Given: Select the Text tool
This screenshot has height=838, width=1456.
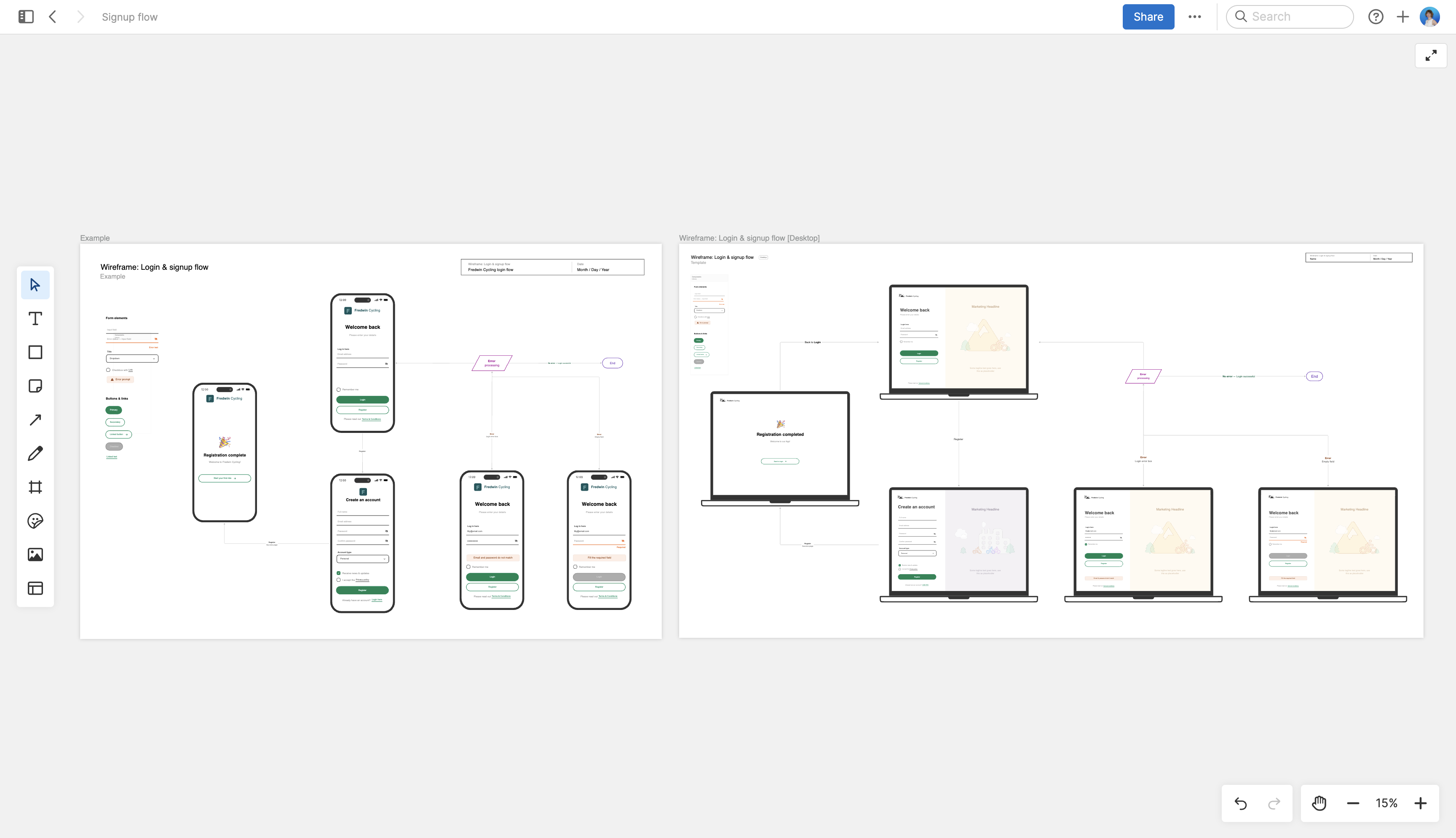Looking at the screenshot, I should [35, 318].
